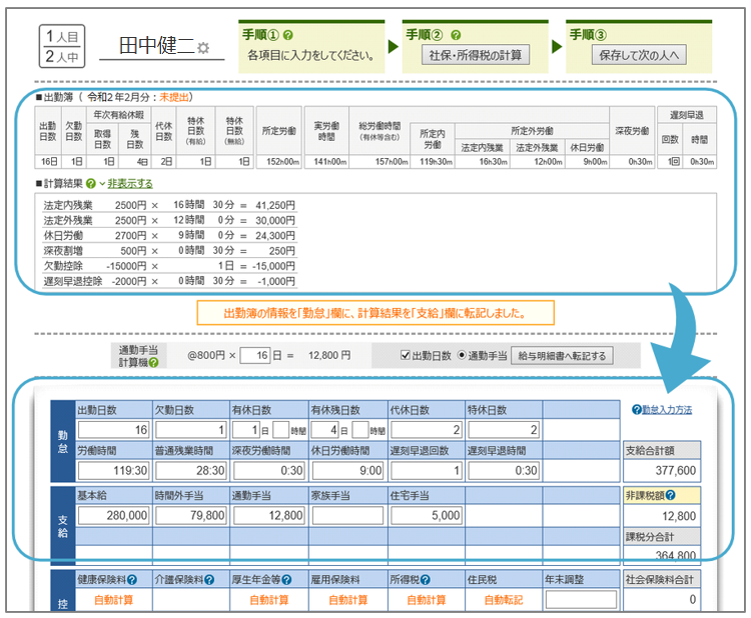Viewport: 751px width, 618px height.
Task: Click 給与明細書へ転記する button
Action: pyautogui.click(x=562, y=355)
